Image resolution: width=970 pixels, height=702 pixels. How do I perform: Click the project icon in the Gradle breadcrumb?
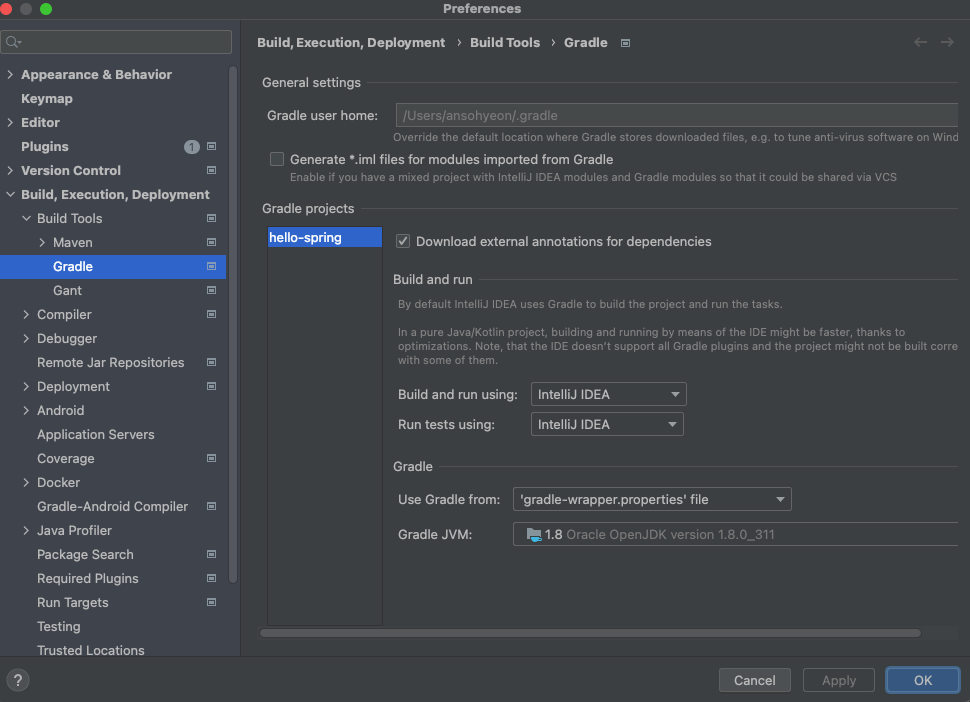[625, 43]
